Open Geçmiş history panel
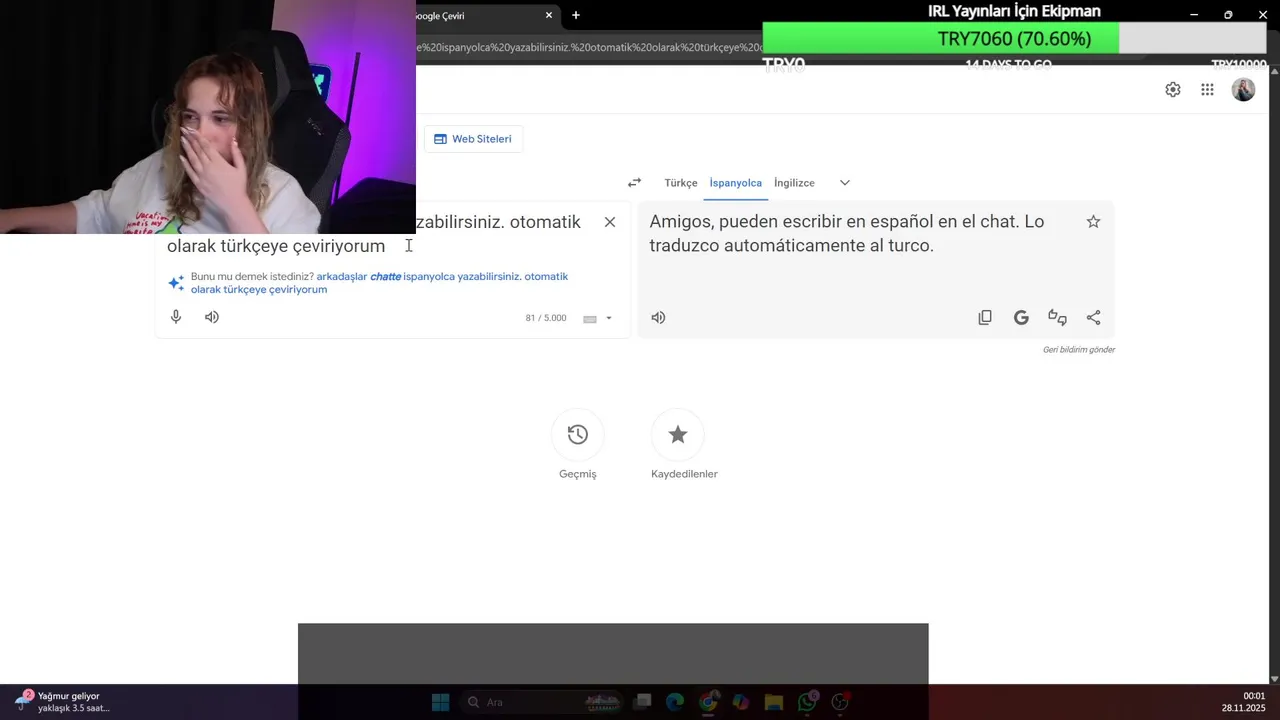This screenshot has width=1280, height=720. (578, 435)
